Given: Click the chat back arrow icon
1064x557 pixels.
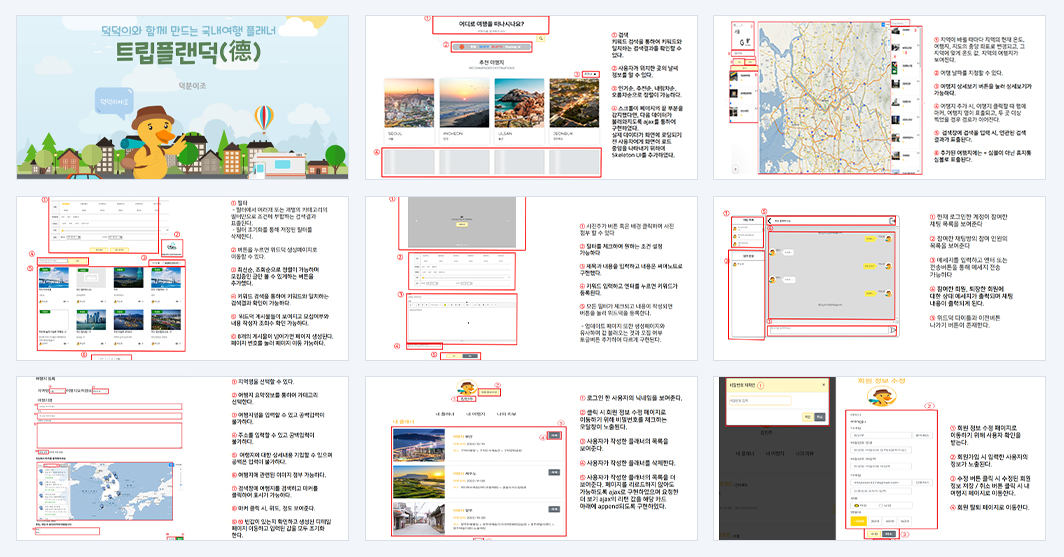Looking at the screenshot, I should click(770, 220).
